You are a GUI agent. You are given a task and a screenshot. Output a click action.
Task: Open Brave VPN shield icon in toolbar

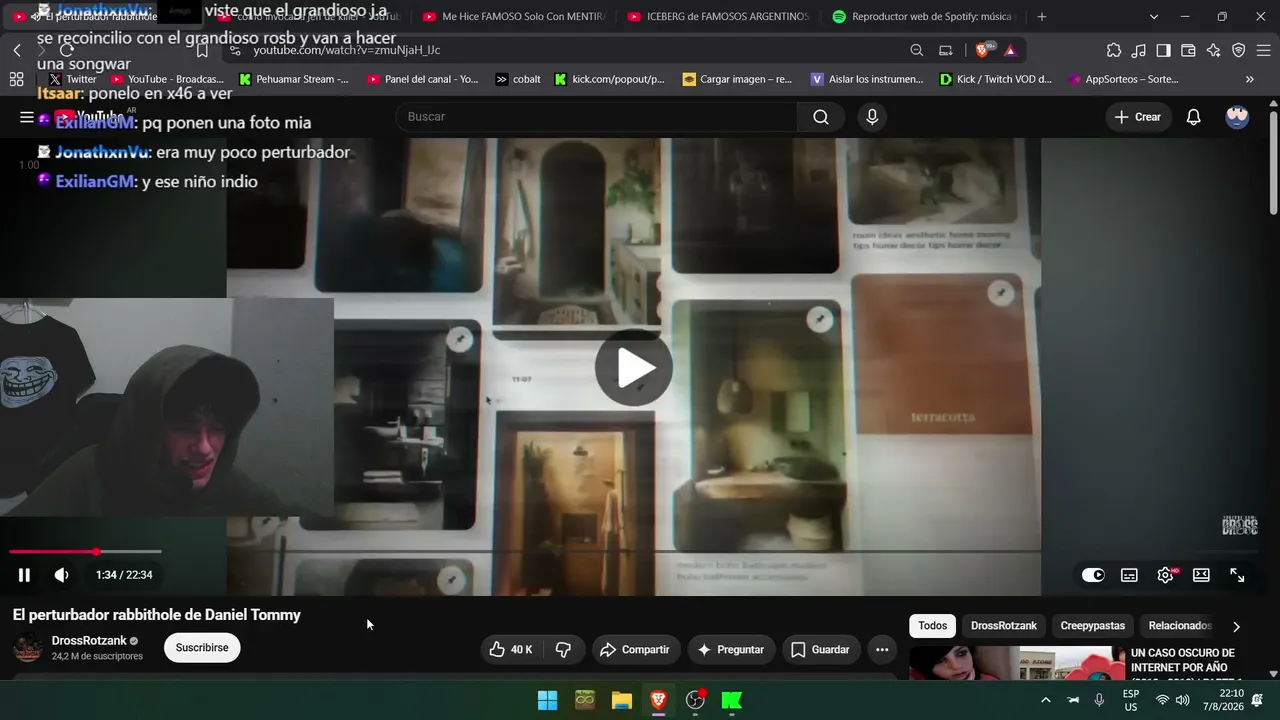click(1239, 50)
